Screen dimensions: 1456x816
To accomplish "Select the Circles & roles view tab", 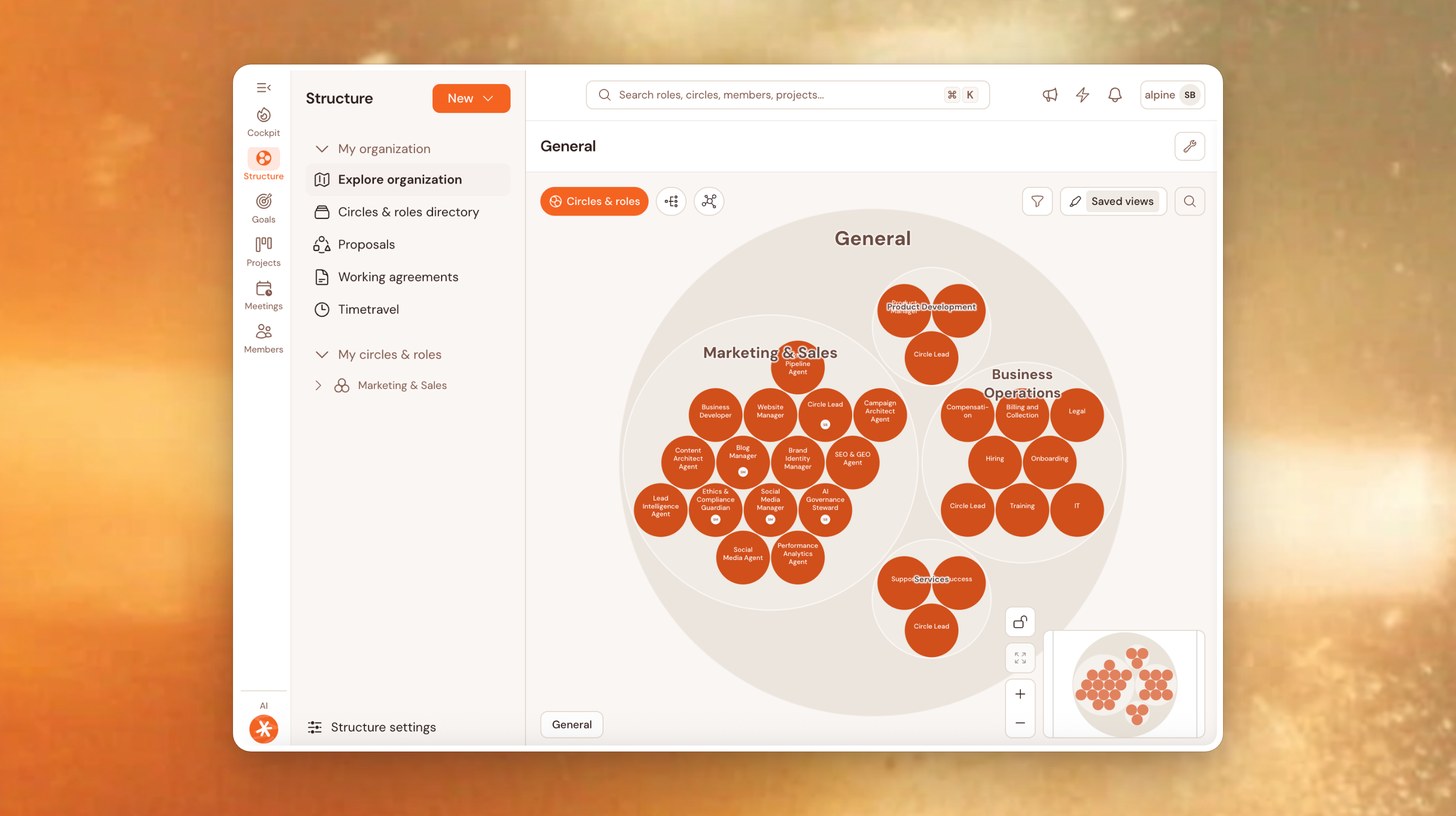I will [x=594, y=201].
